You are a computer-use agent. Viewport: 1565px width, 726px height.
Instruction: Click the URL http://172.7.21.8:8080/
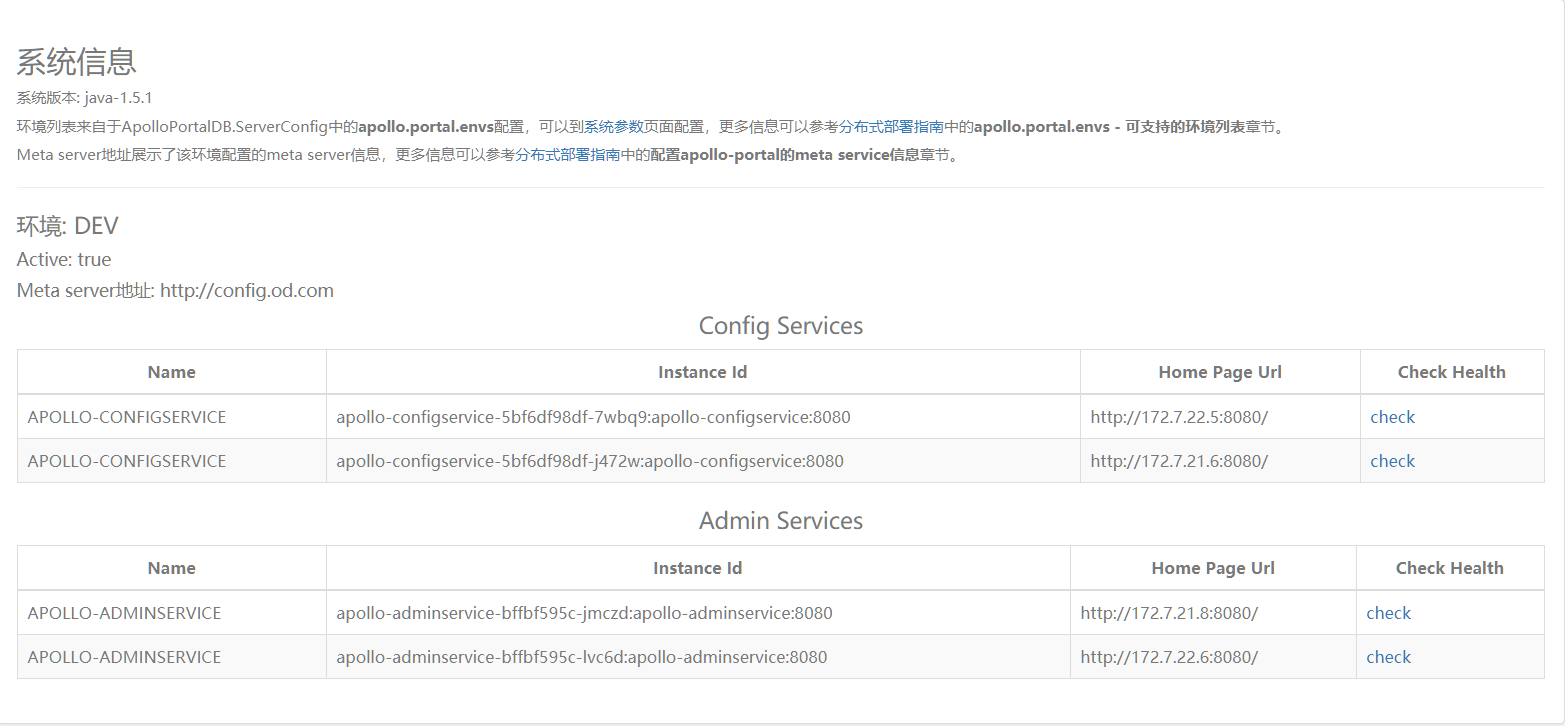[1169, 613]
